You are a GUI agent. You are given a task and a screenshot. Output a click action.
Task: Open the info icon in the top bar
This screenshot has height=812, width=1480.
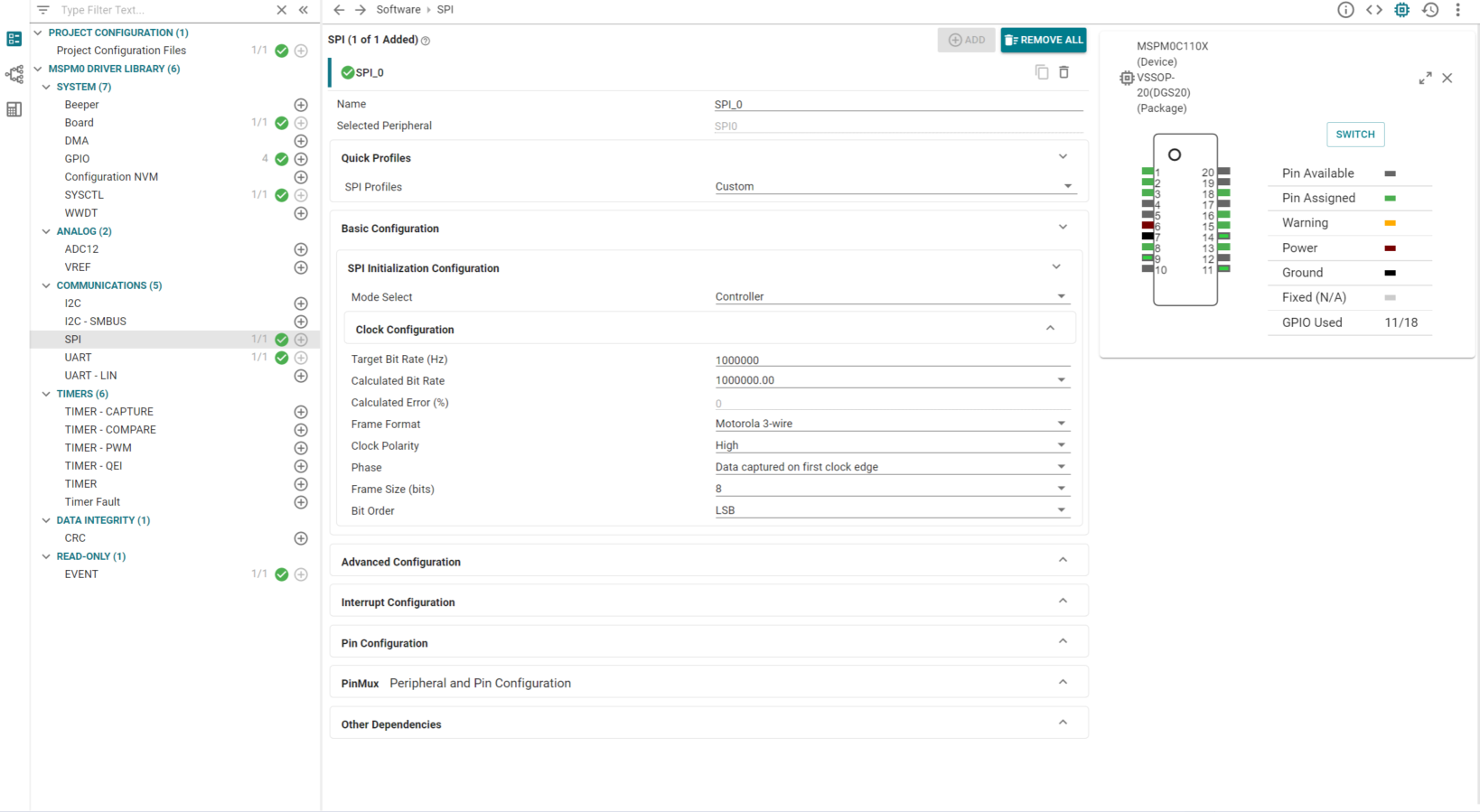[x=1345, y=10]
